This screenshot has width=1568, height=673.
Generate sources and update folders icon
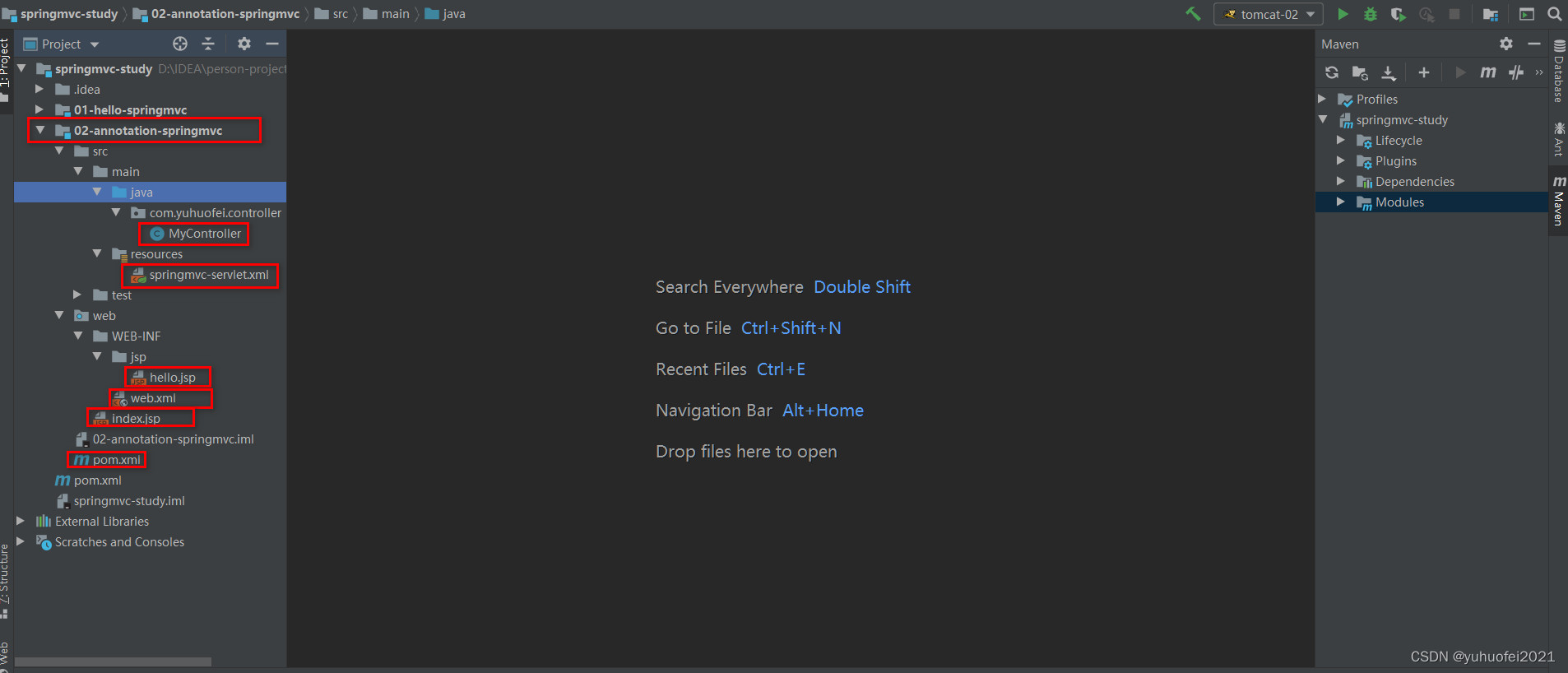(1360, 72)
